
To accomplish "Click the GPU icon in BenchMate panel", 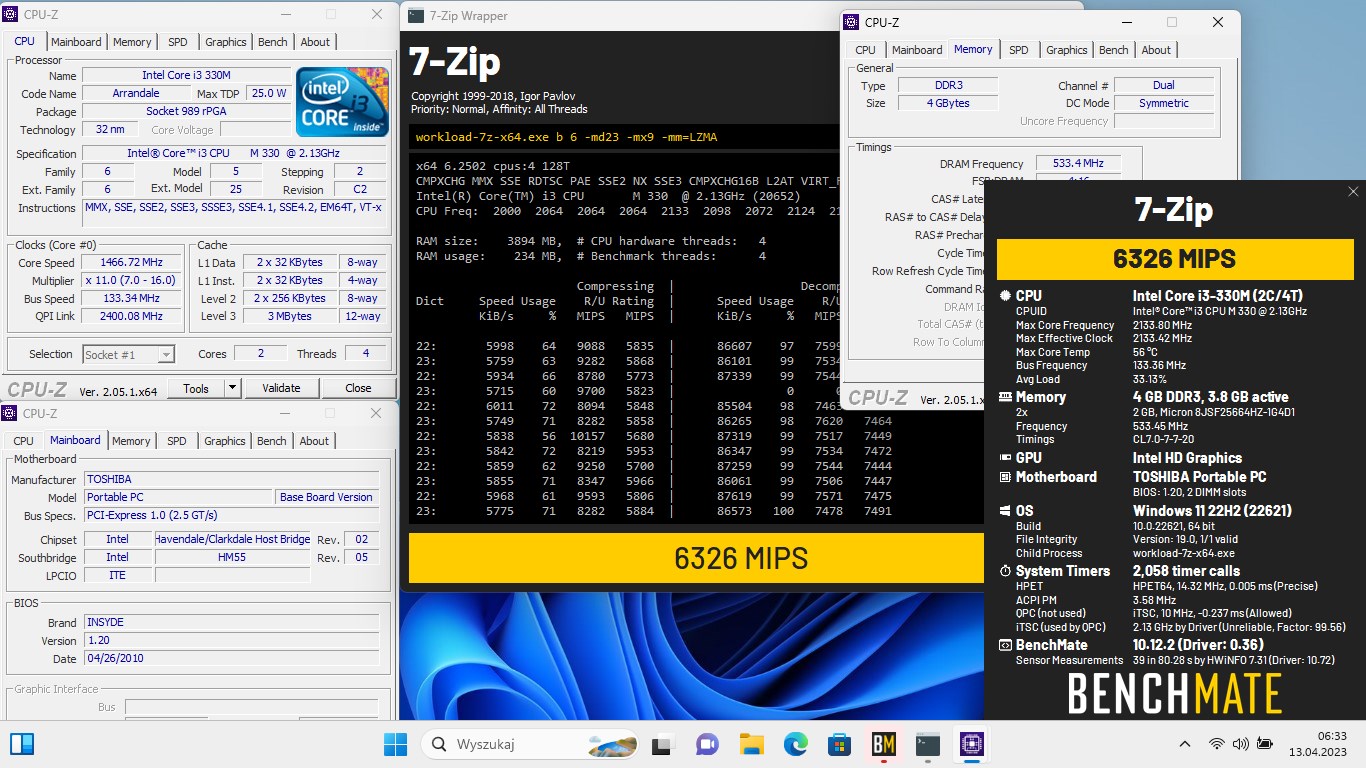I will (1006, 458).
